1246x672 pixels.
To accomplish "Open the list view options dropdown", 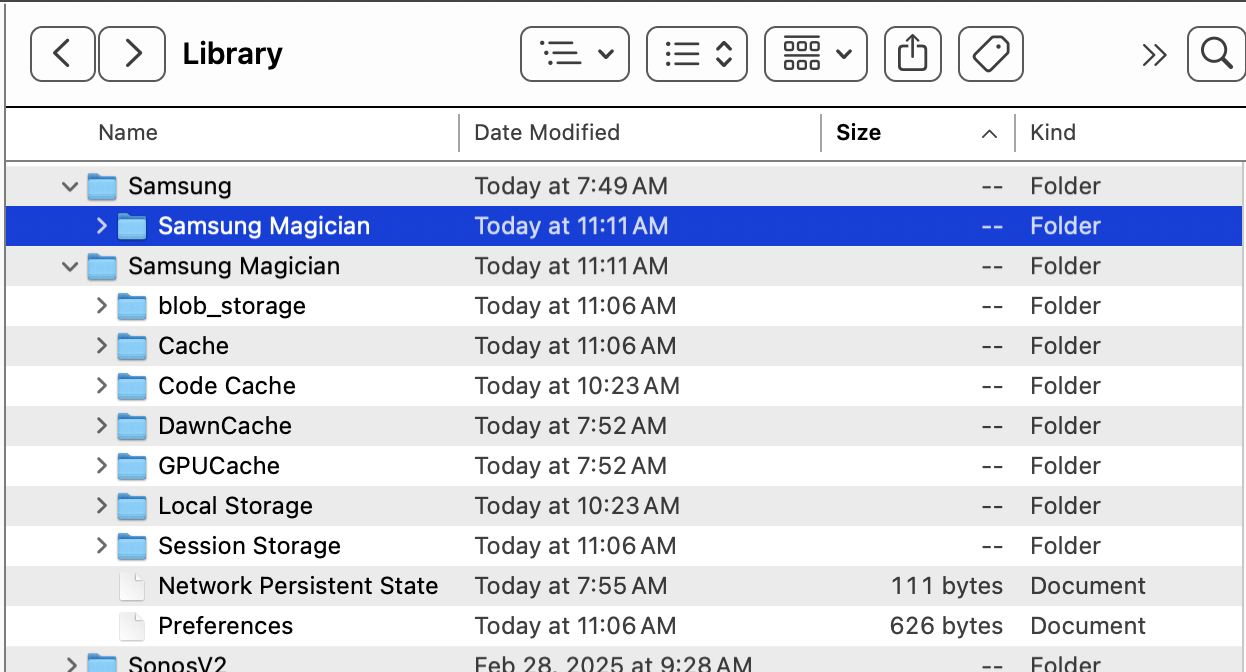I will coord(575,54).
